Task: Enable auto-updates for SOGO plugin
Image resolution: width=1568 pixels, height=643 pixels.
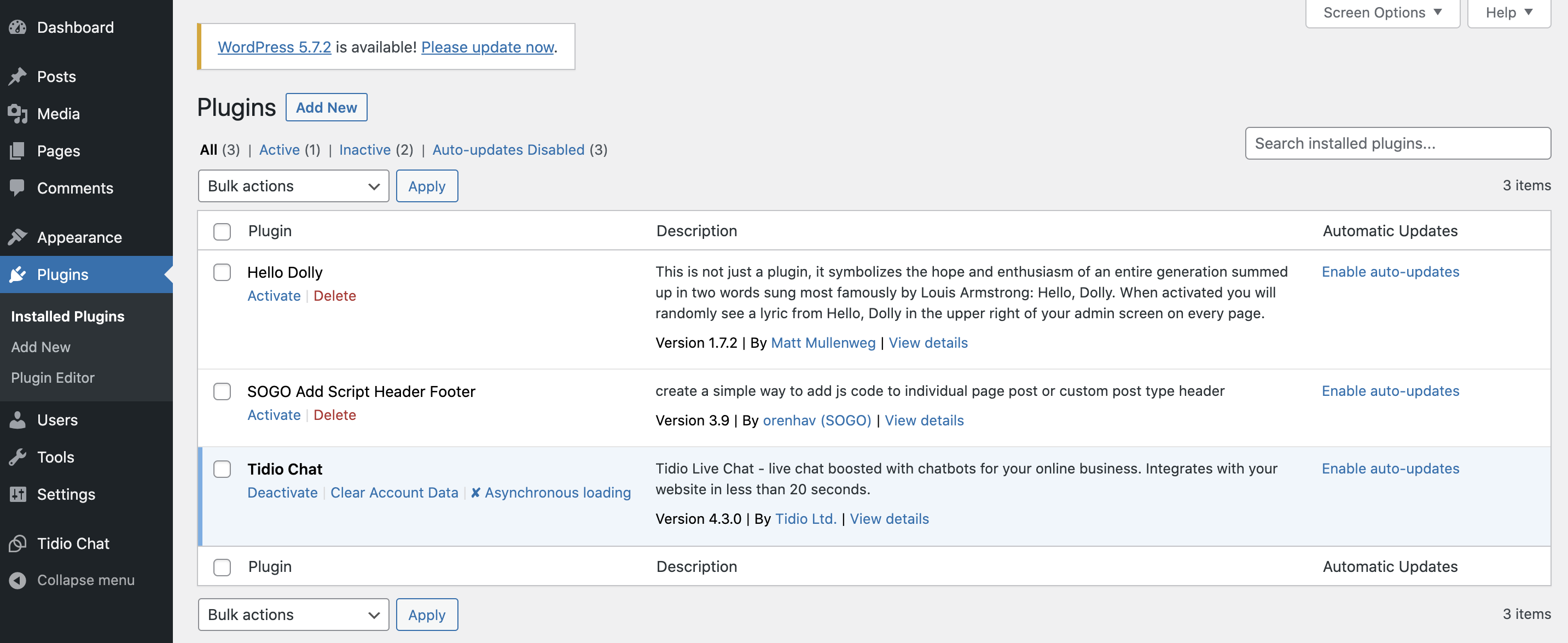Action: [x=1390, y=391]
